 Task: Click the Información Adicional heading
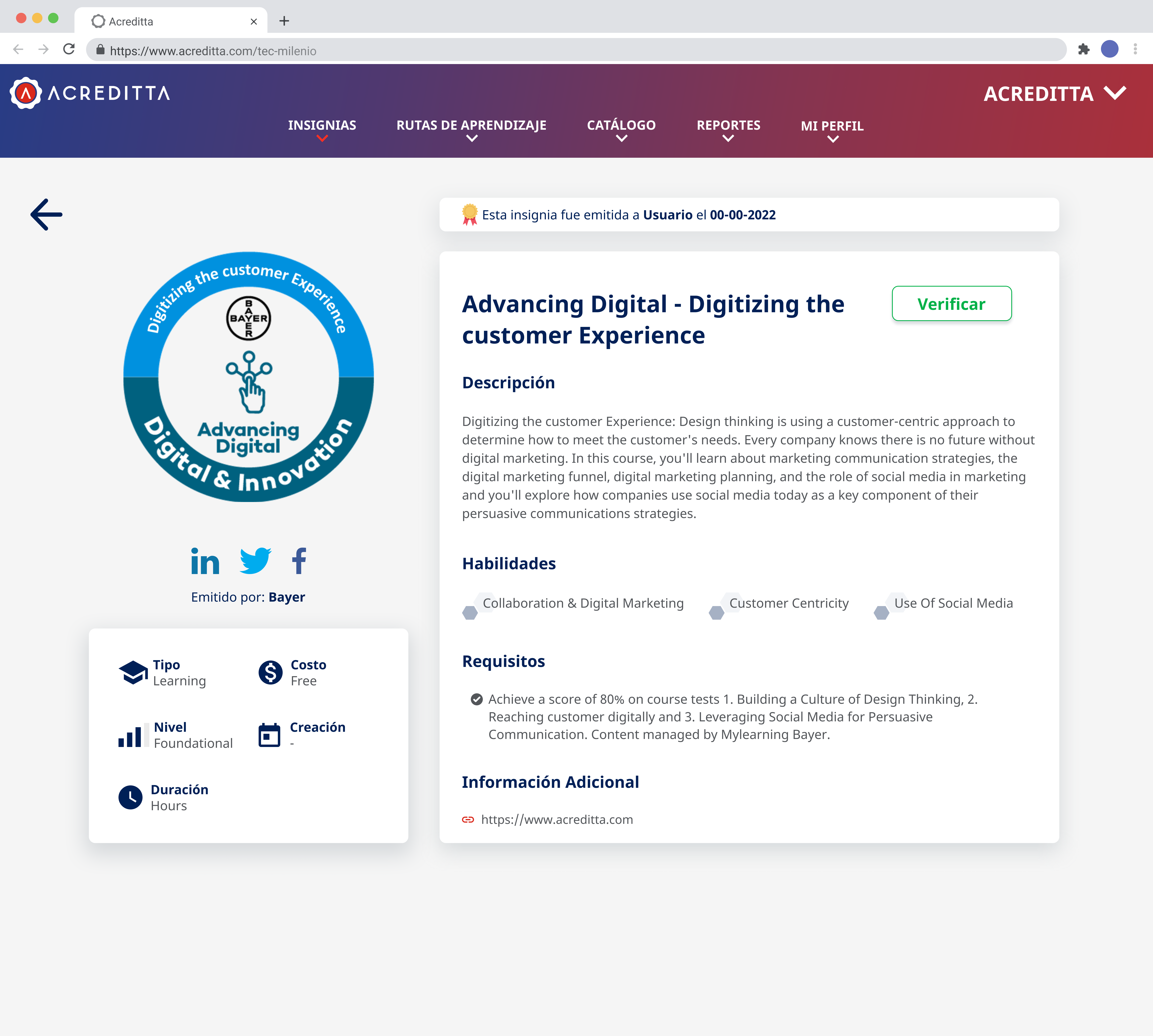(551, 782)
